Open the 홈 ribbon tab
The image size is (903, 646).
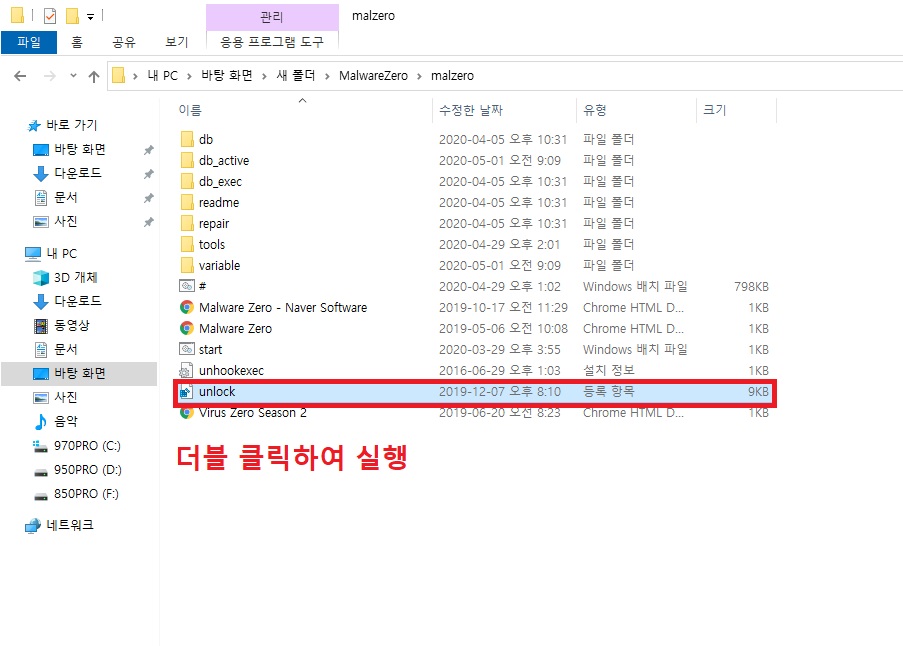77,42
